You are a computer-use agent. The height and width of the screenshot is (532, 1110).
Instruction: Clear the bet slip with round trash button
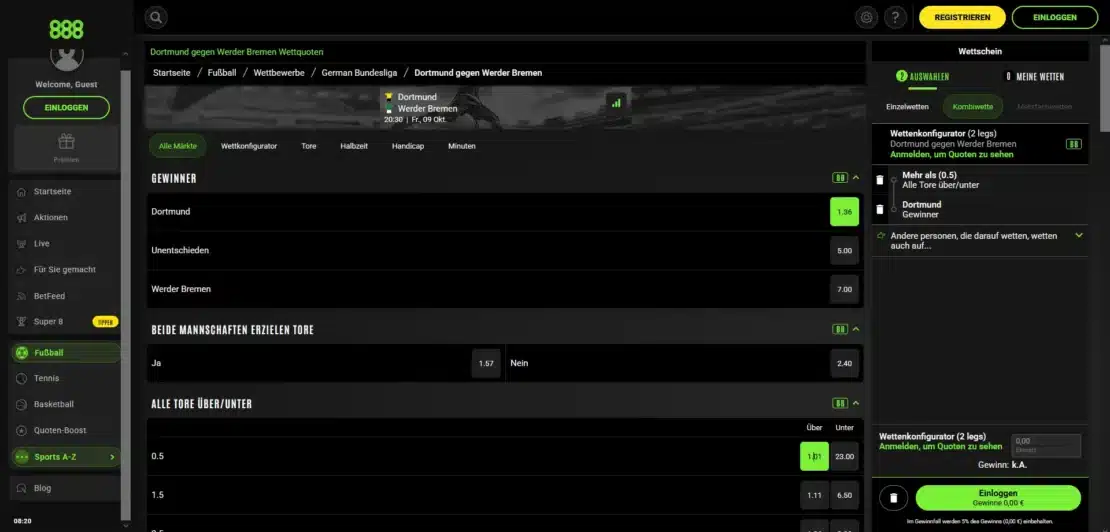[893, 498]
